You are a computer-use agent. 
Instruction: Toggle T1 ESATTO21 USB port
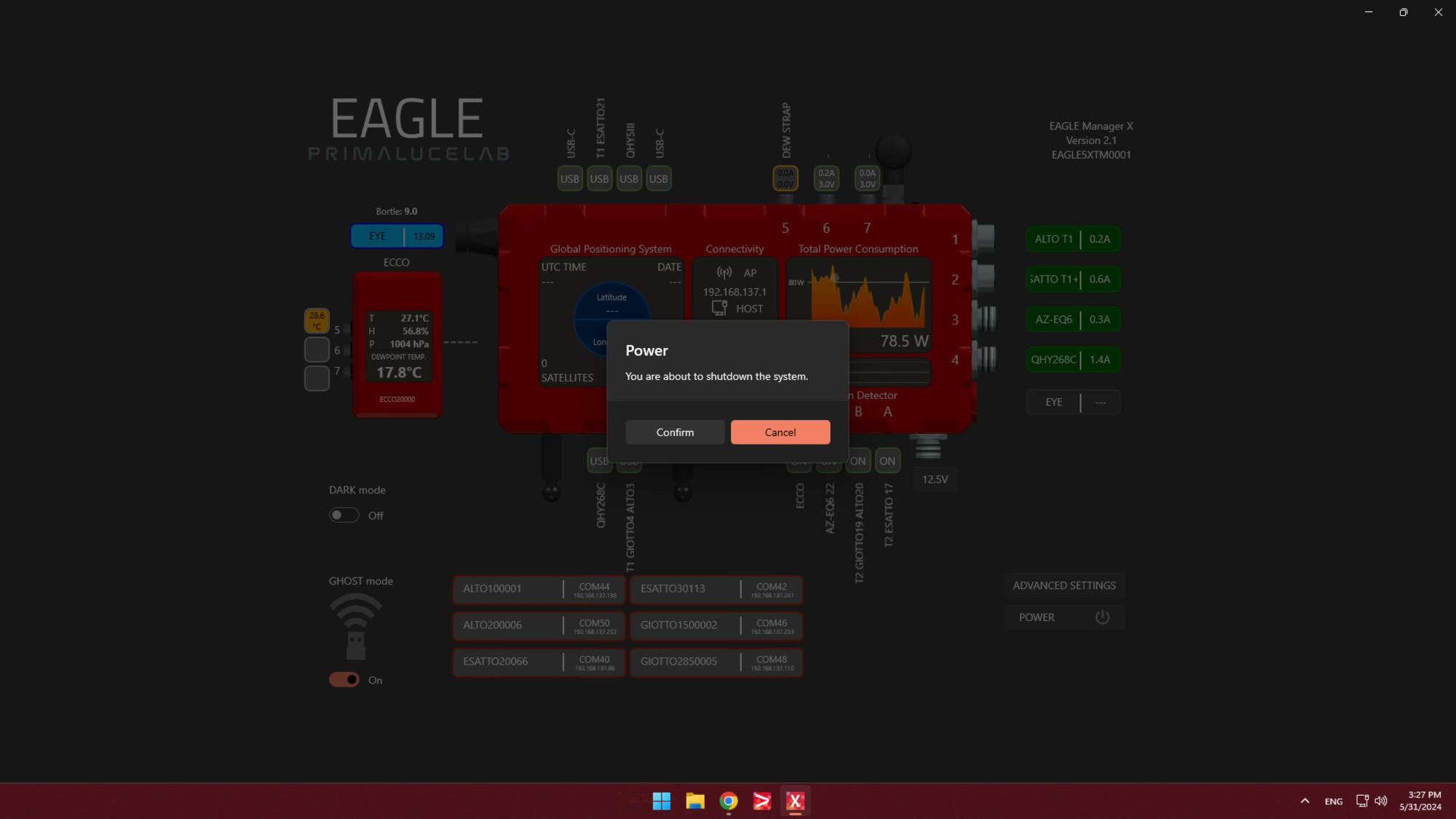(x=599, y=178)
